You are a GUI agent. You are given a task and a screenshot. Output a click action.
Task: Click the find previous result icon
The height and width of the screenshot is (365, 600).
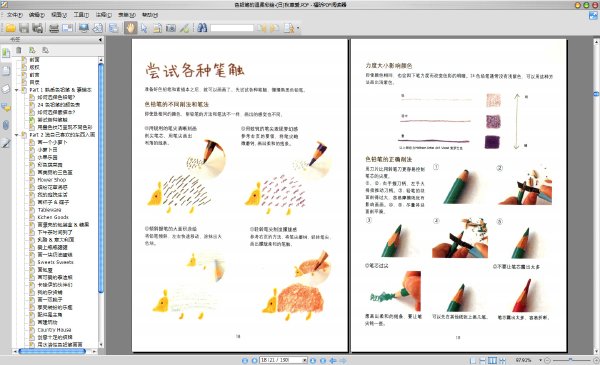[x=262, y=28]
